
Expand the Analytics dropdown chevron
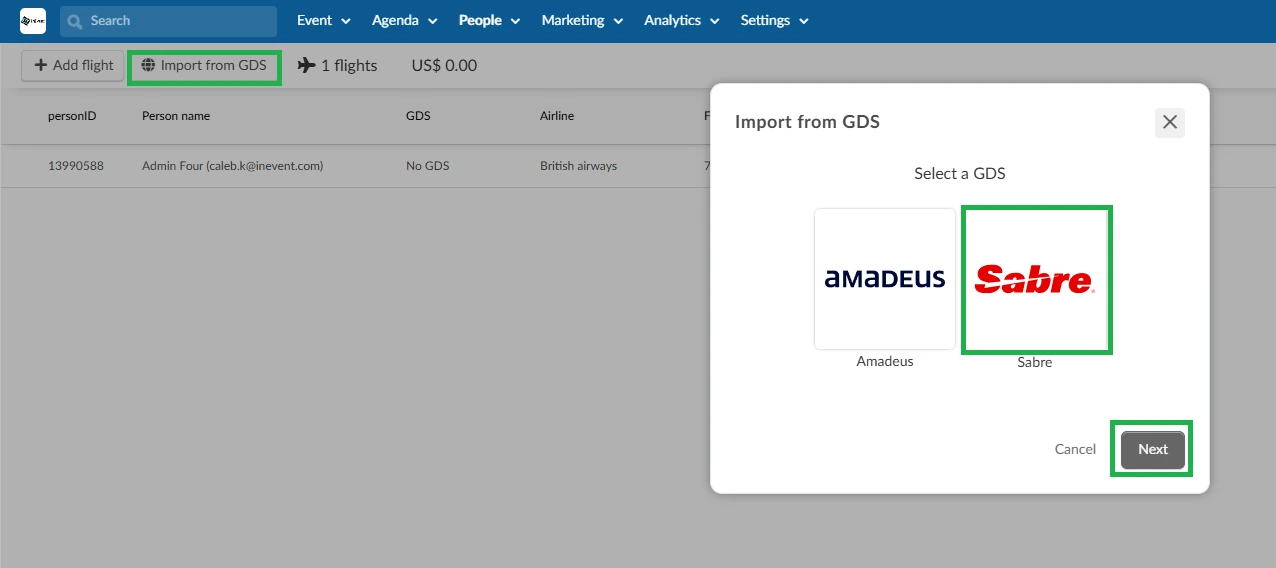(x=716, y=21)
